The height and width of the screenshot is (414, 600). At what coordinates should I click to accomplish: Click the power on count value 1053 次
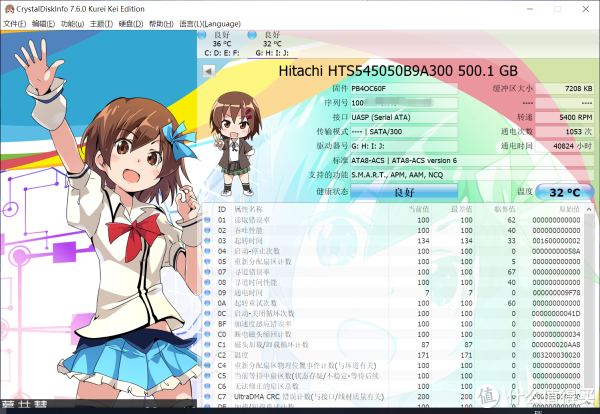(x=564, y=132)
